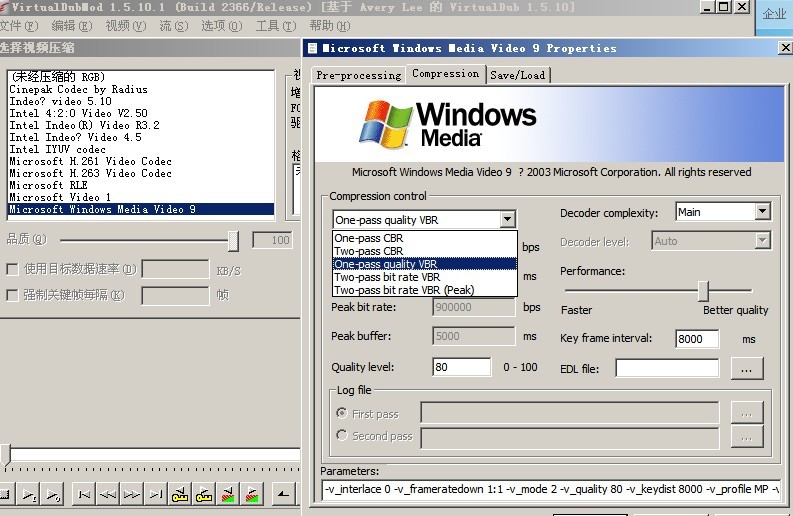Browse for EDL file with the ... button
Screen dimensions: 793x516
(747, 368)
